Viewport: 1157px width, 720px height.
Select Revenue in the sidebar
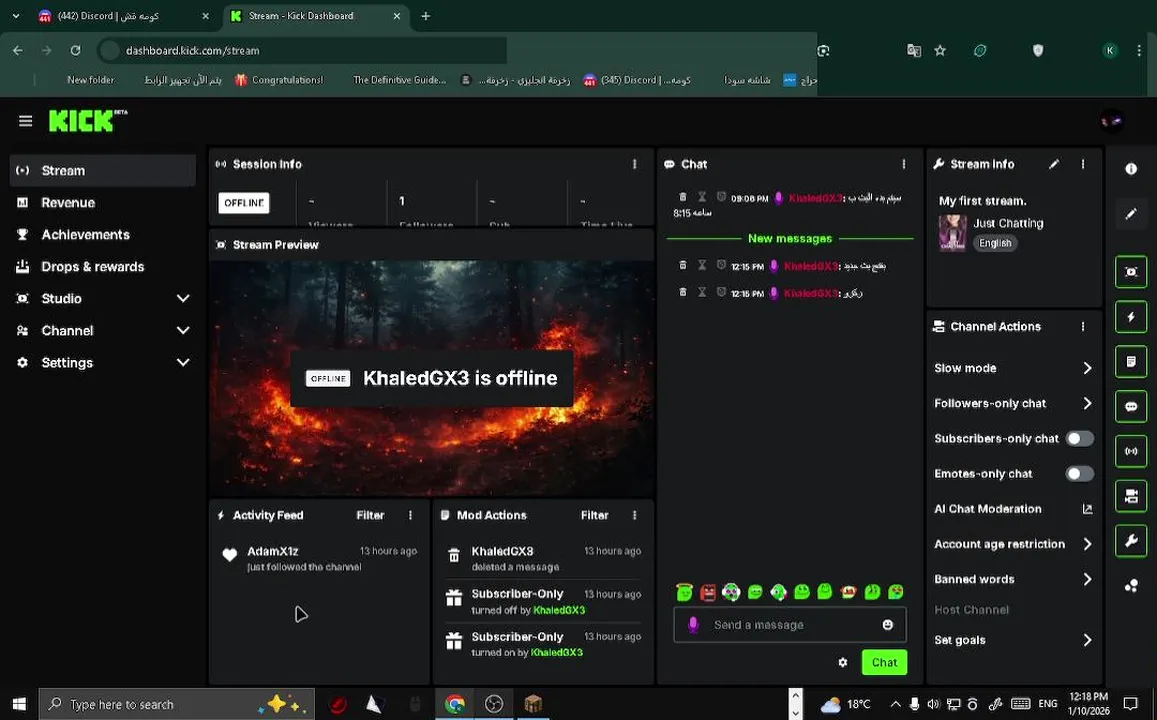pos(103,203)
